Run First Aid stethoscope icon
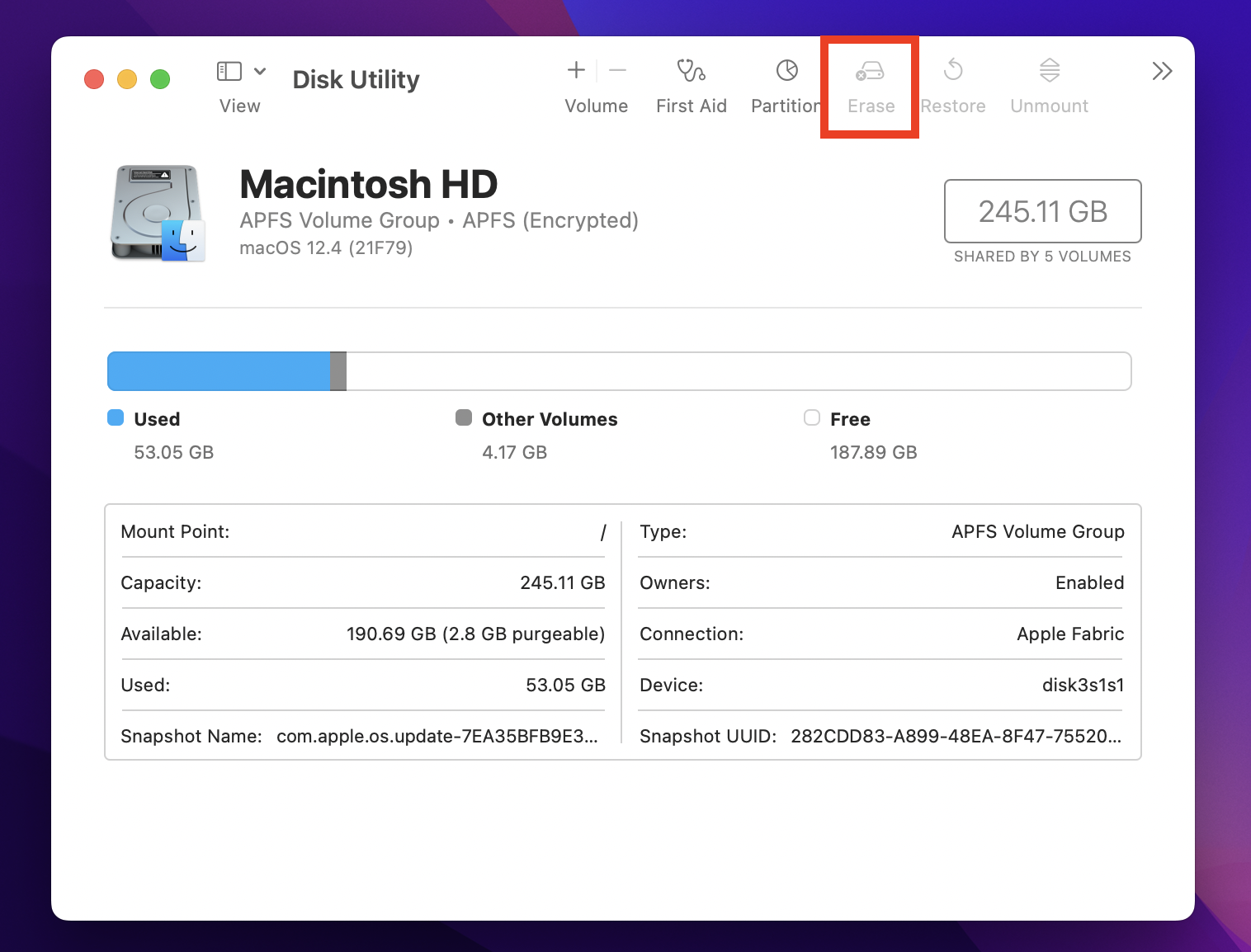 691,71
